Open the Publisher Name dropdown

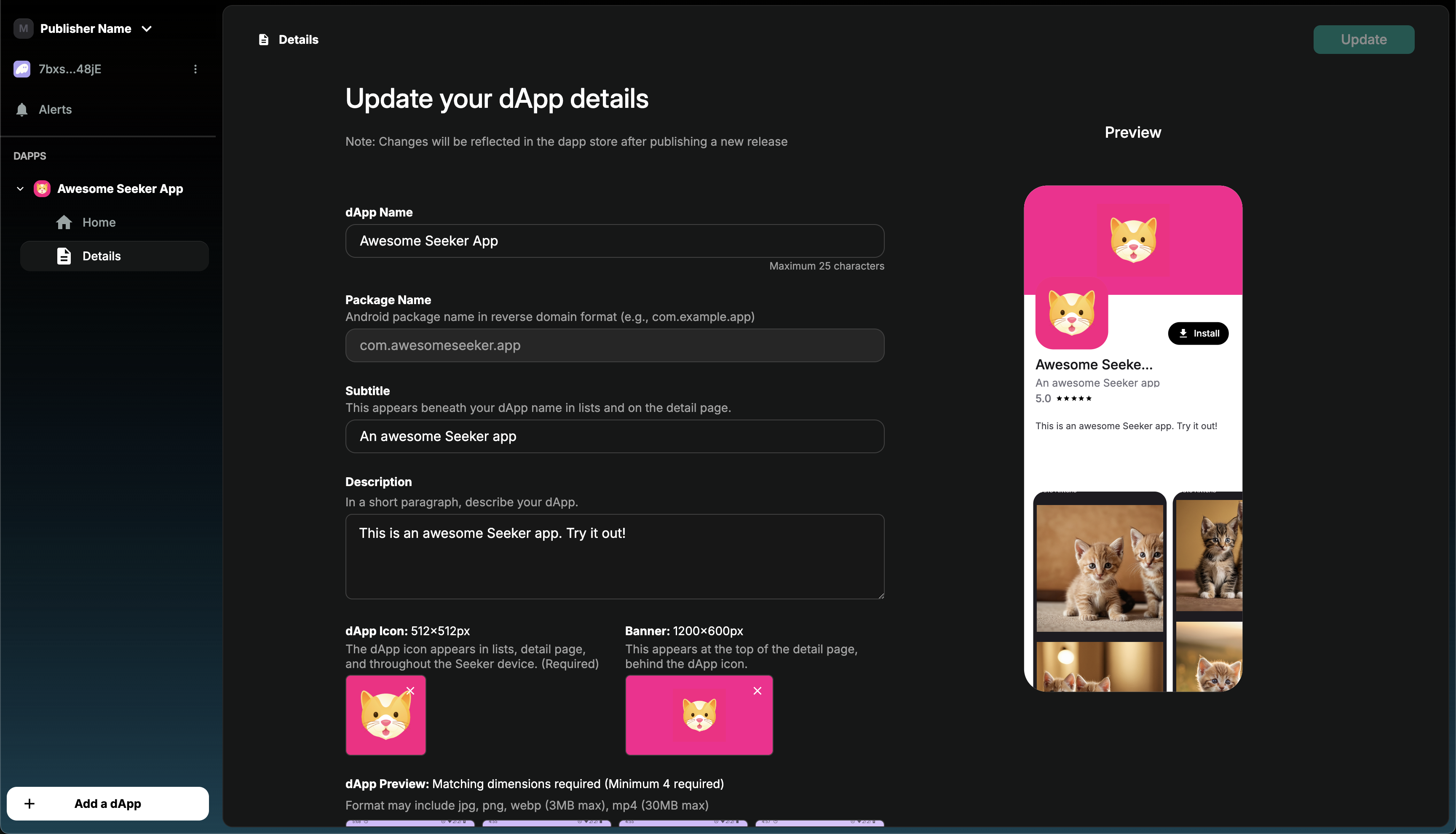point(147,28)
